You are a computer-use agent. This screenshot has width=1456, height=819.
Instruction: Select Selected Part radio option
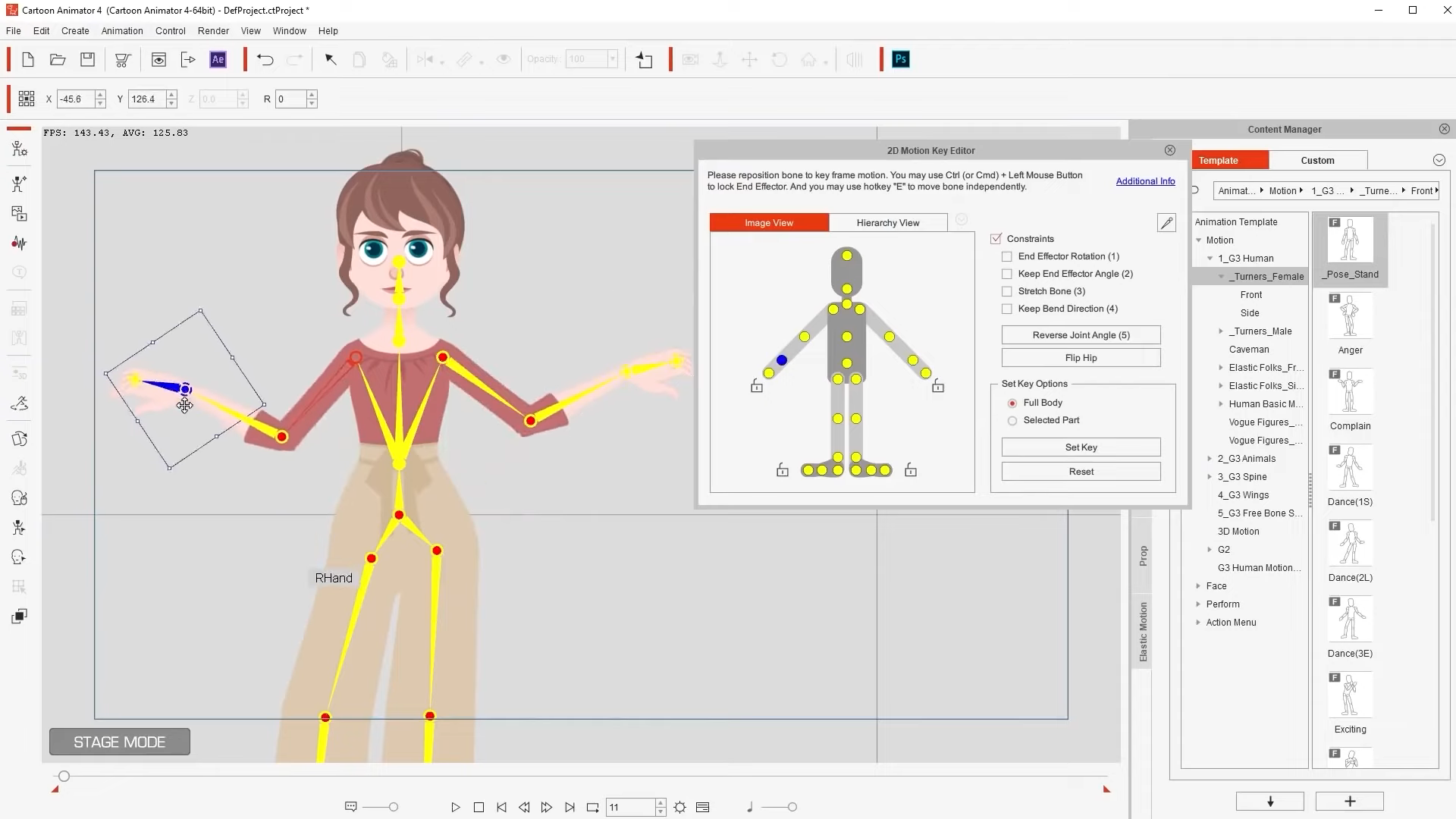tap(1012, 421)
